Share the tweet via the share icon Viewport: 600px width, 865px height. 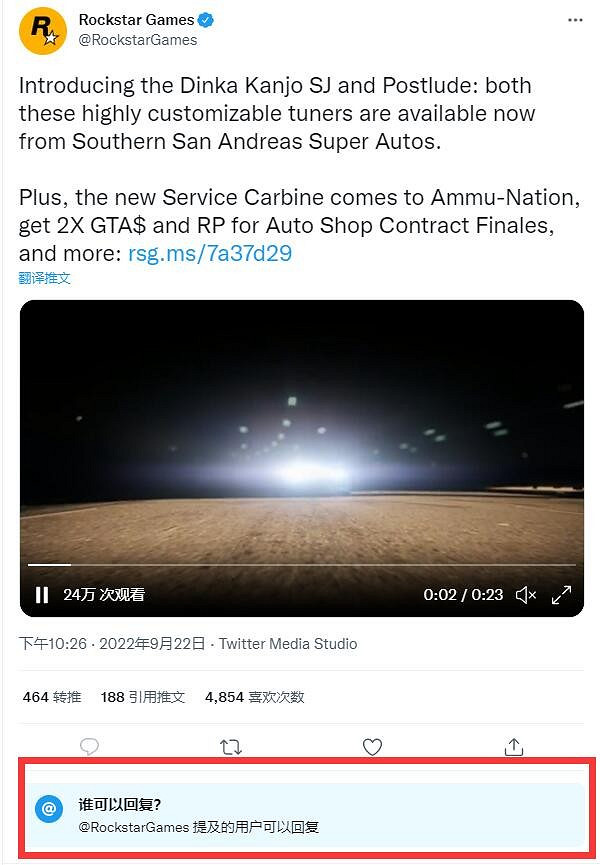514,746
